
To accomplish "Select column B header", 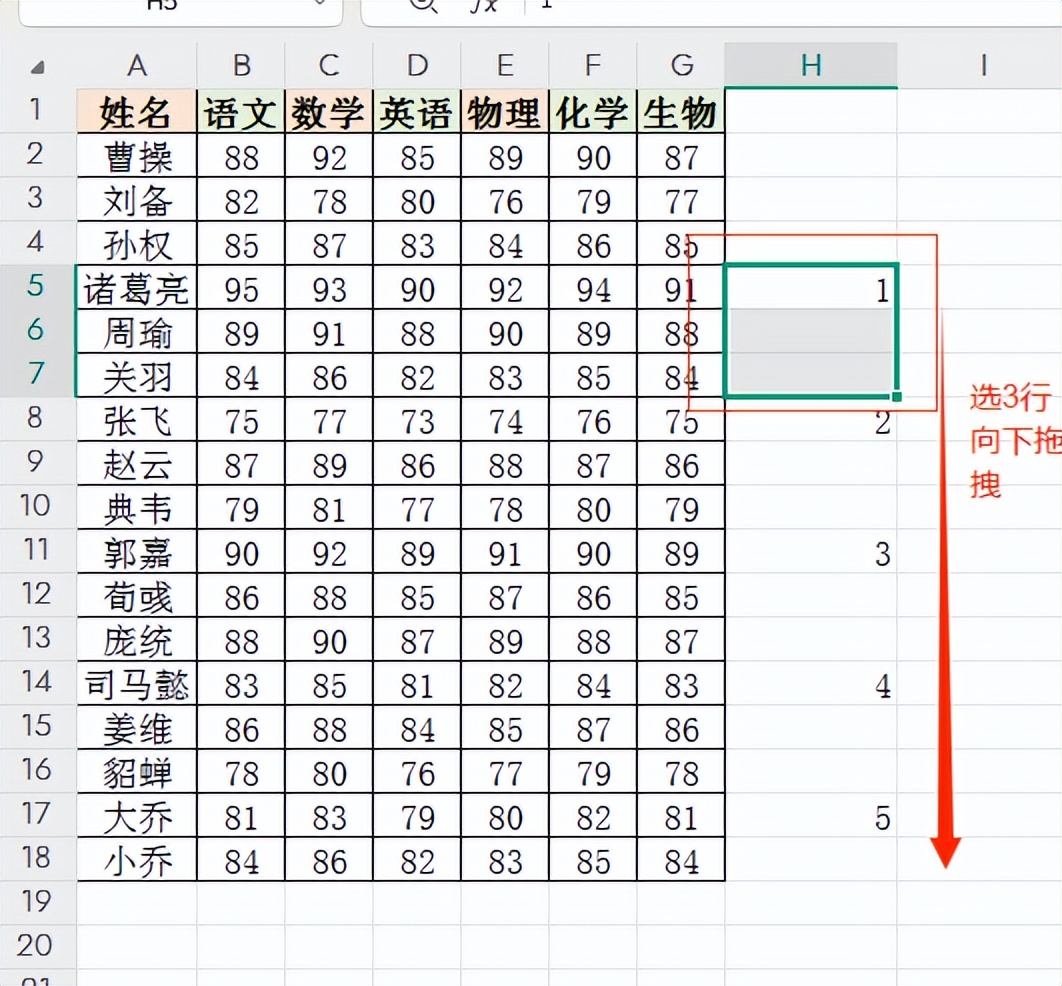I will coord(241,66).
